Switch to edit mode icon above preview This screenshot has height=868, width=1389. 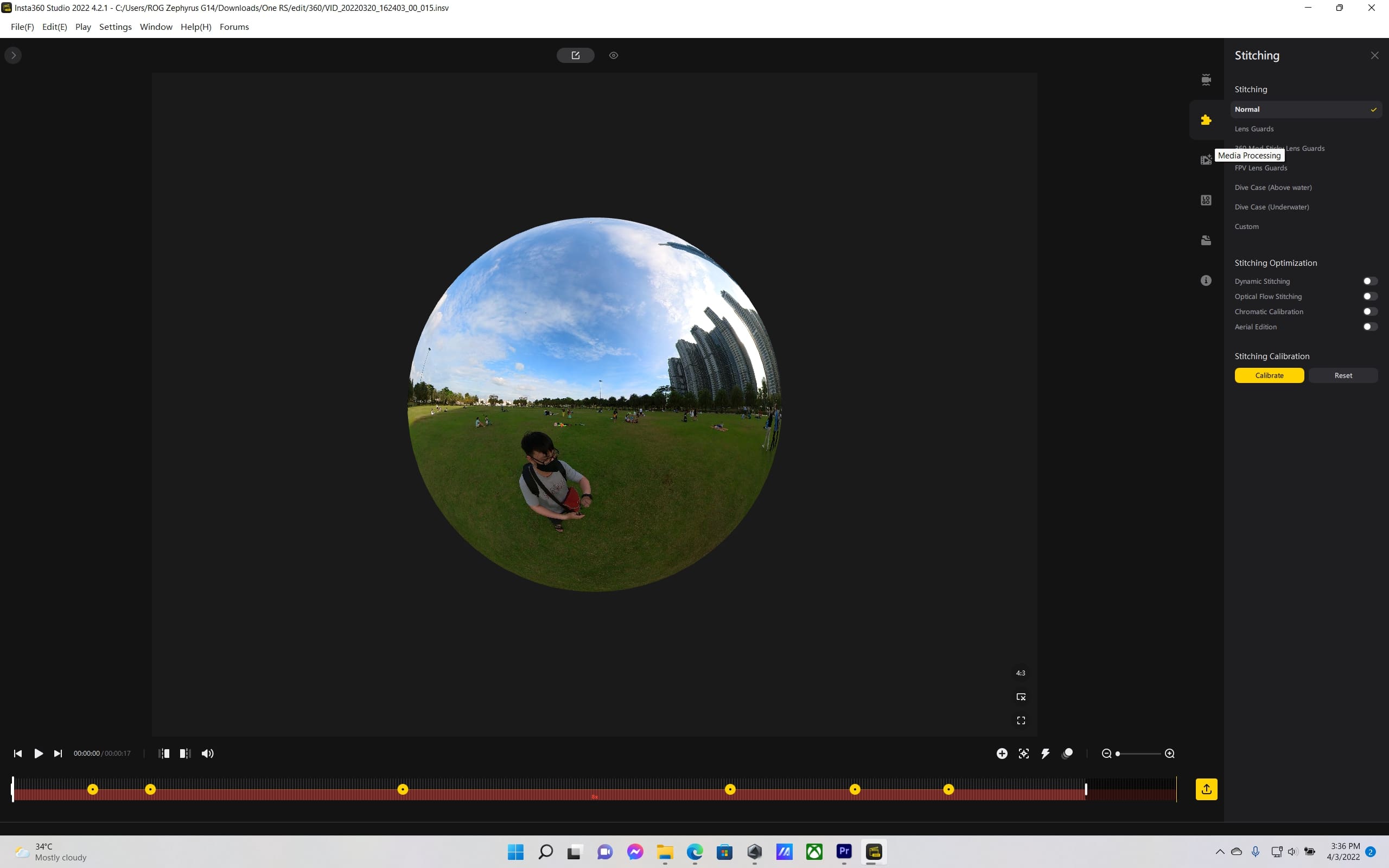pyautogui.click(x=575, y=56)
